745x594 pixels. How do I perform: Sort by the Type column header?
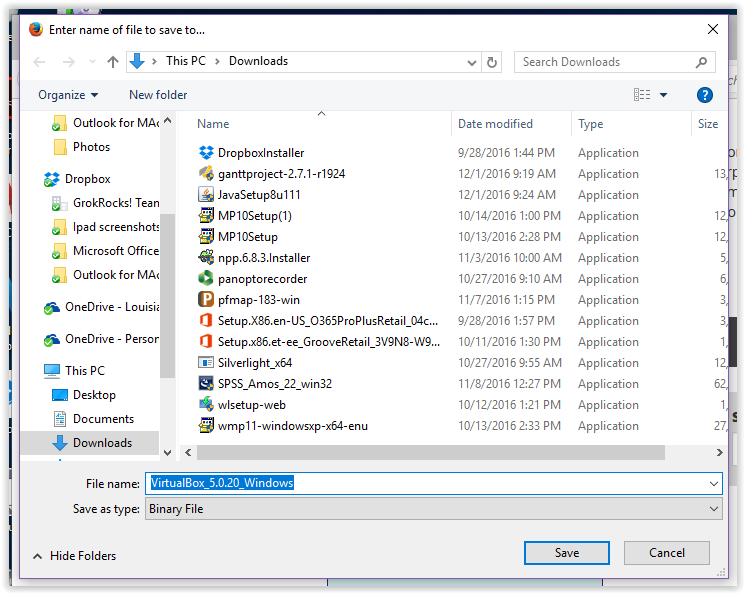pos(591,124)
